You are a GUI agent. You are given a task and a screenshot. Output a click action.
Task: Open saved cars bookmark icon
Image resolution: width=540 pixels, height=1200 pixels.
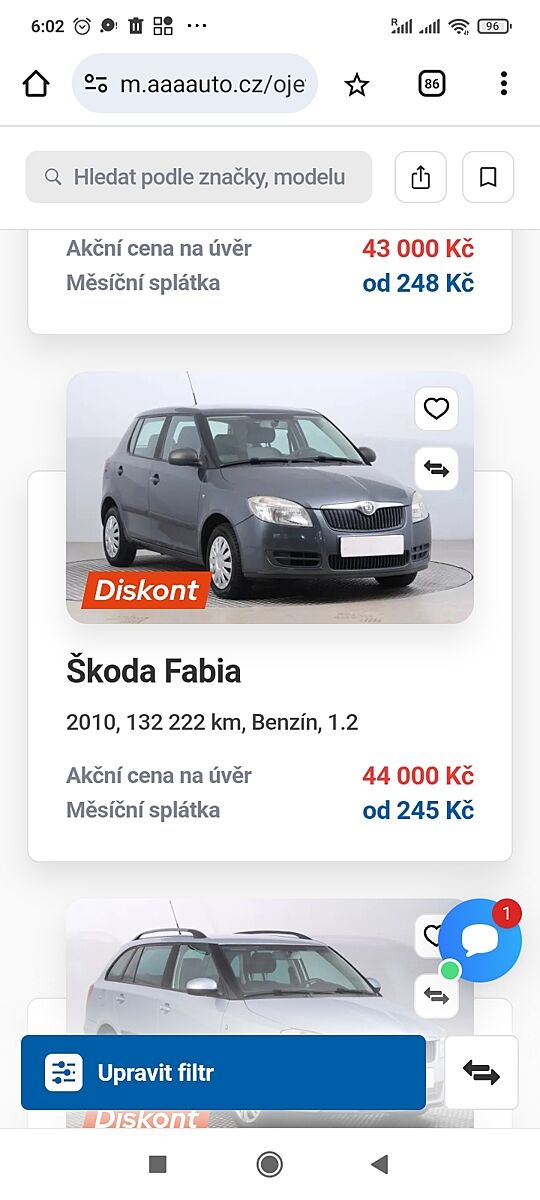(488, 177)
